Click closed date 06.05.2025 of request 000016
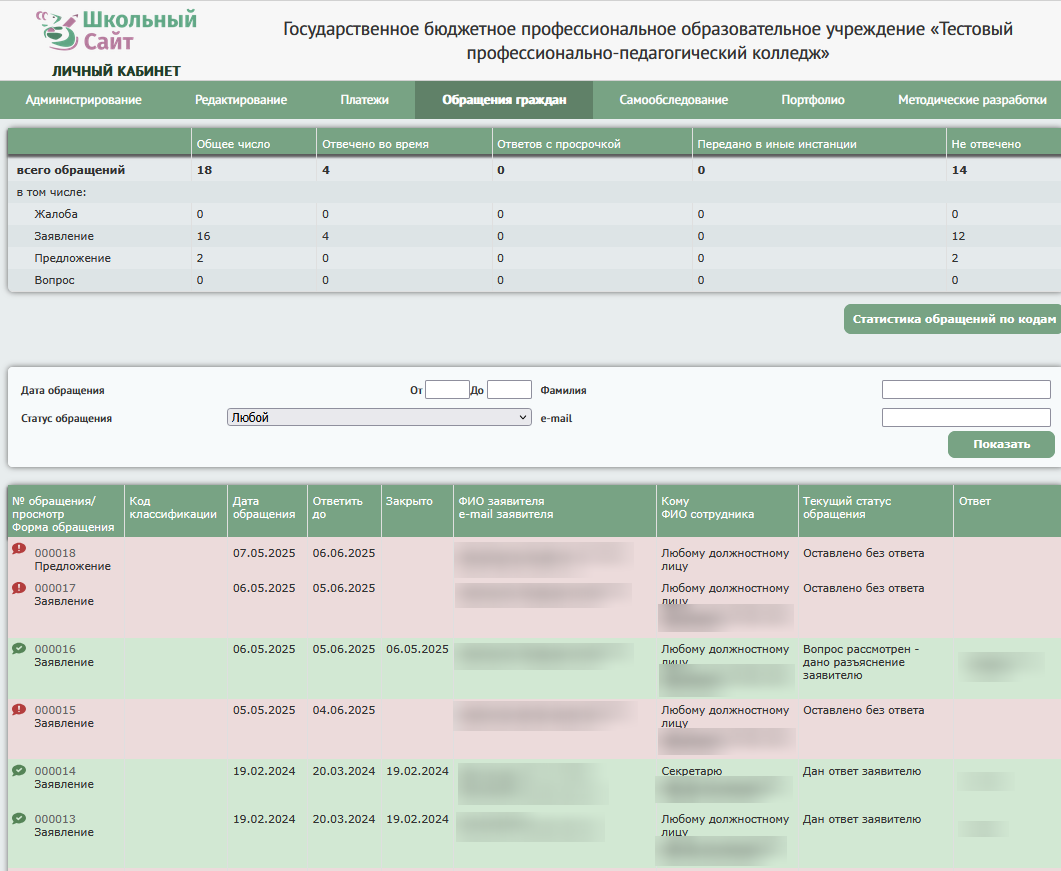The image size is (1061, 871). coord(417,649)
